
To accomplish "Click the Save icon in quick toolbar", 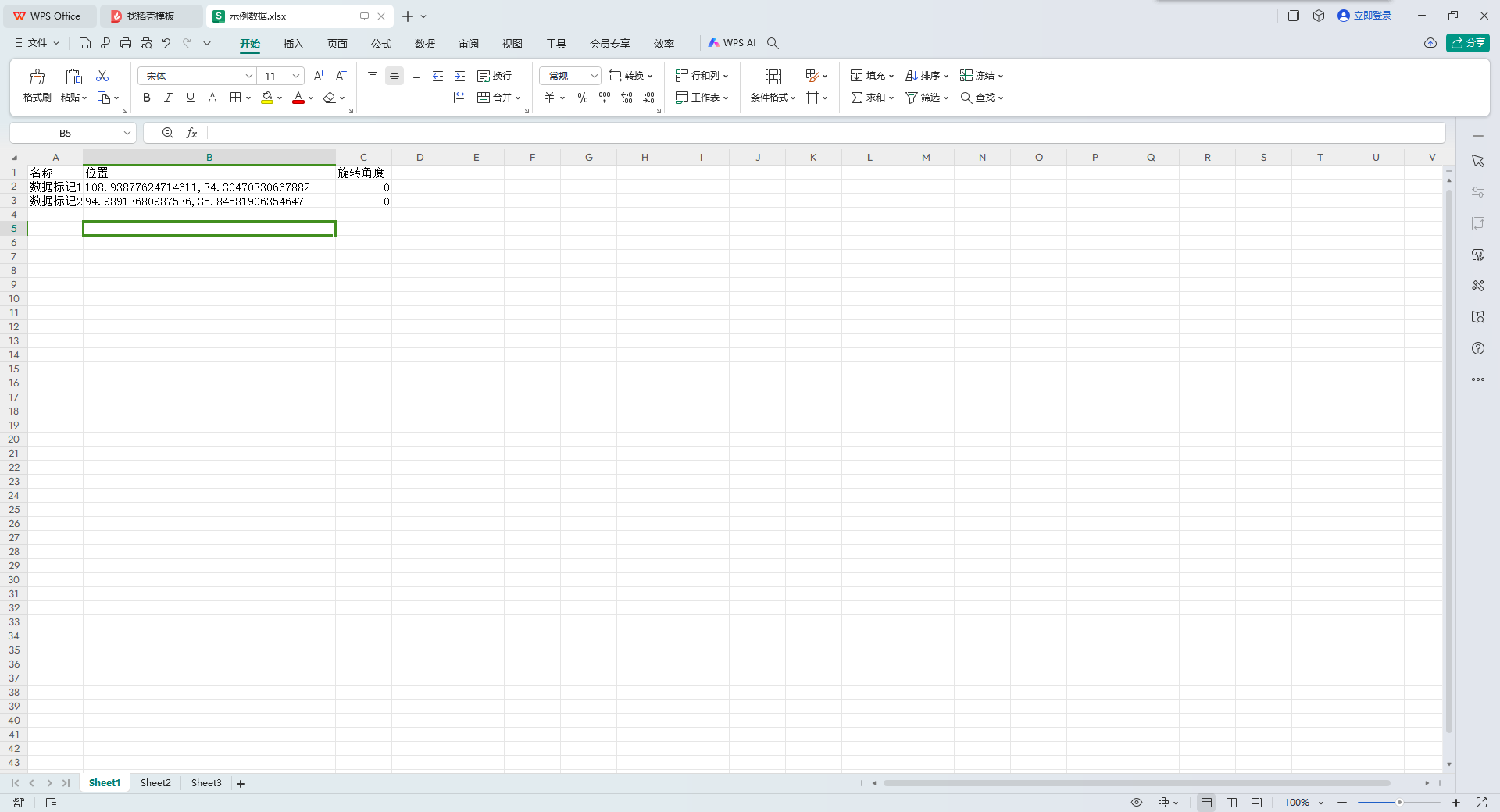I will point(85,43).
